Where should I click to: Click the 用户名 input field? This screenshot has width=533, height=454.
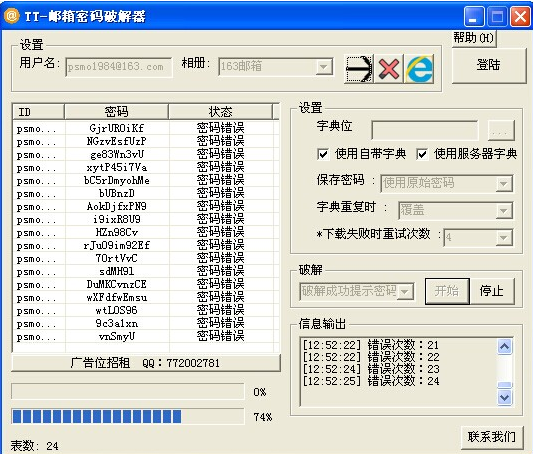pos(119,67)
